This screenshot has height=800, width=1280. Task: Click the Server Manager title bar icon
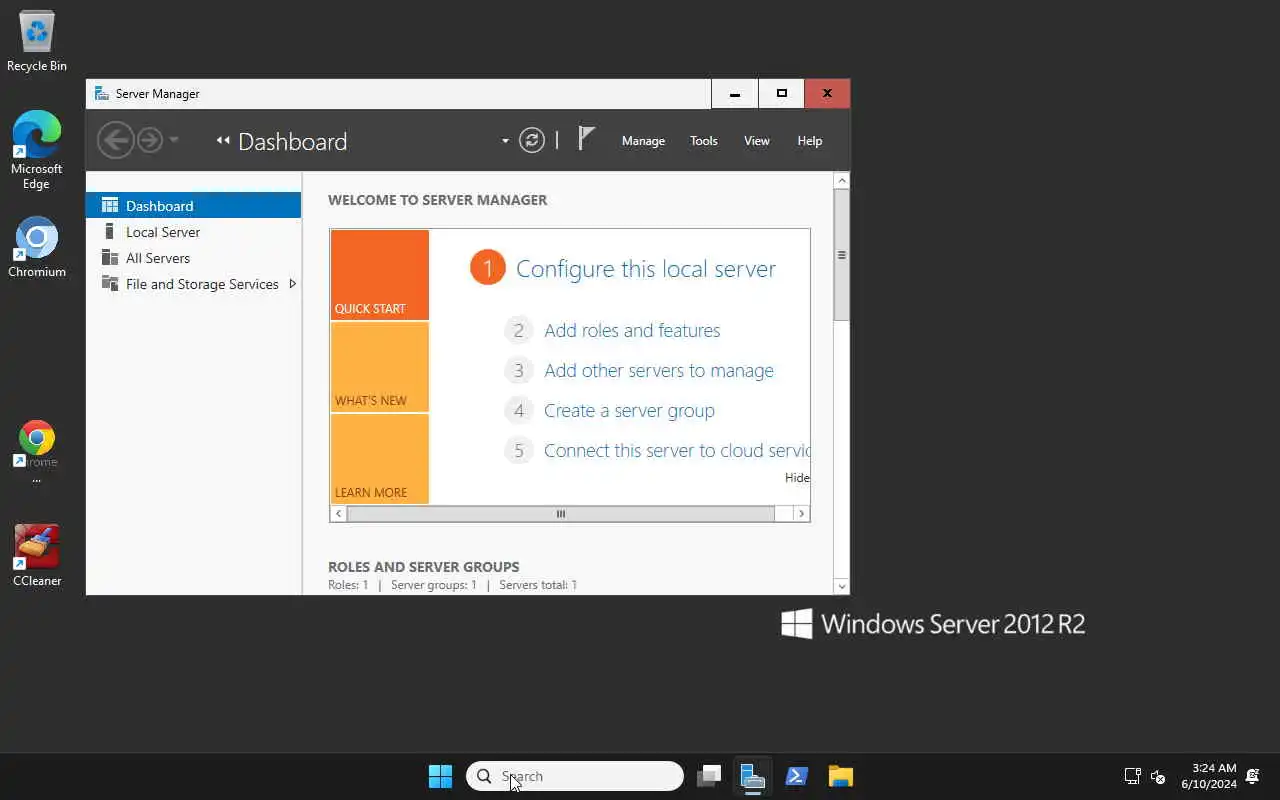(101, 93)
